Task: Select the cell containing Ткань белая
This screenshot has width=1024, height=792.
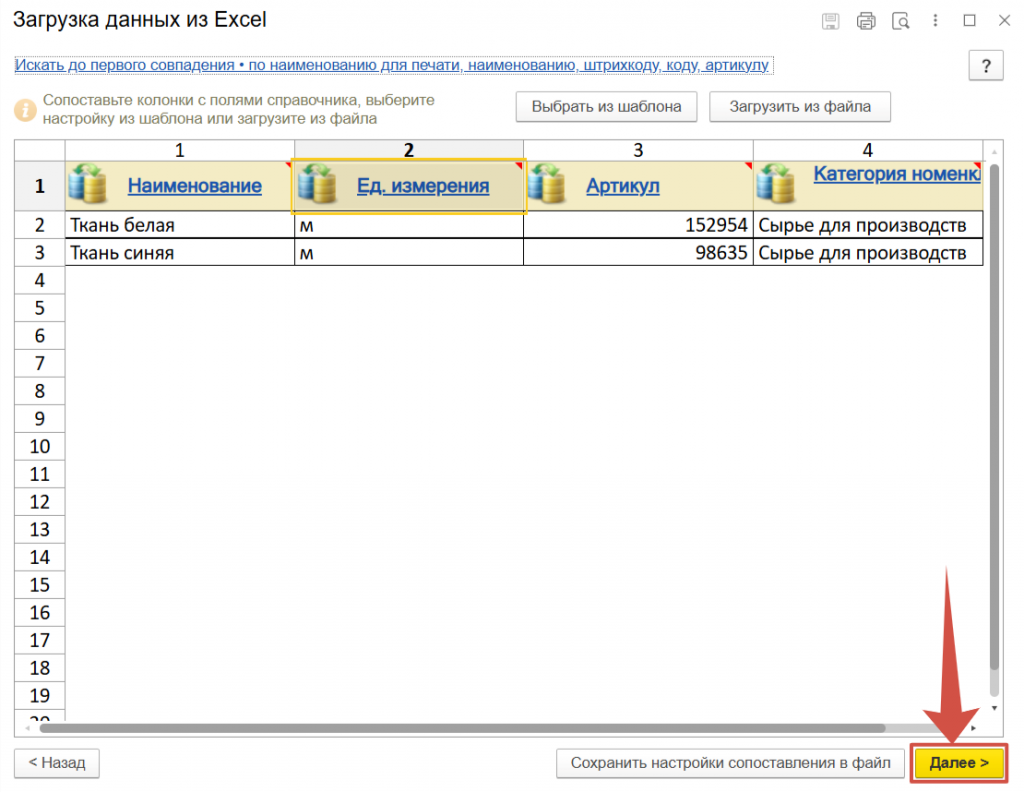Action: click(178, 225)
